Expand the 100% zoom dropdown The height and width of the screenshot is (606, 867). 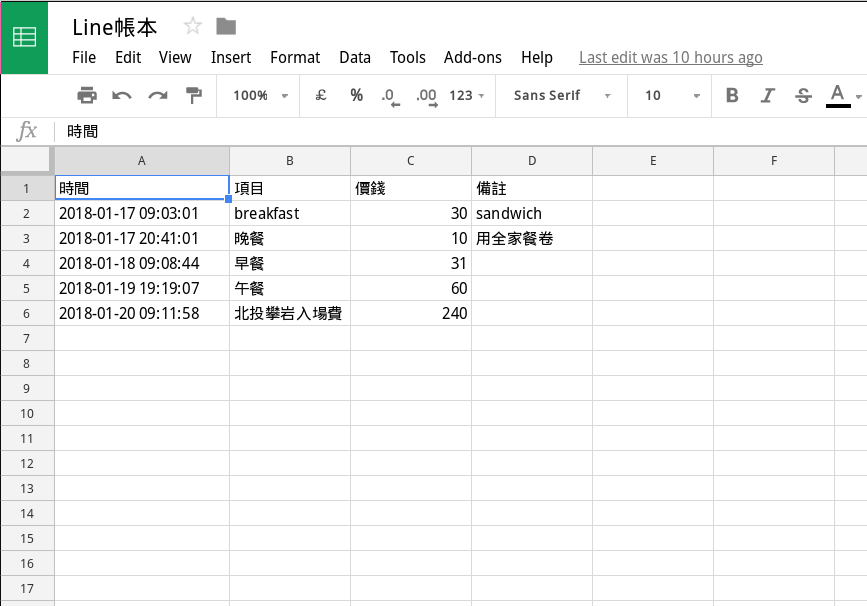tap(260, 96)
